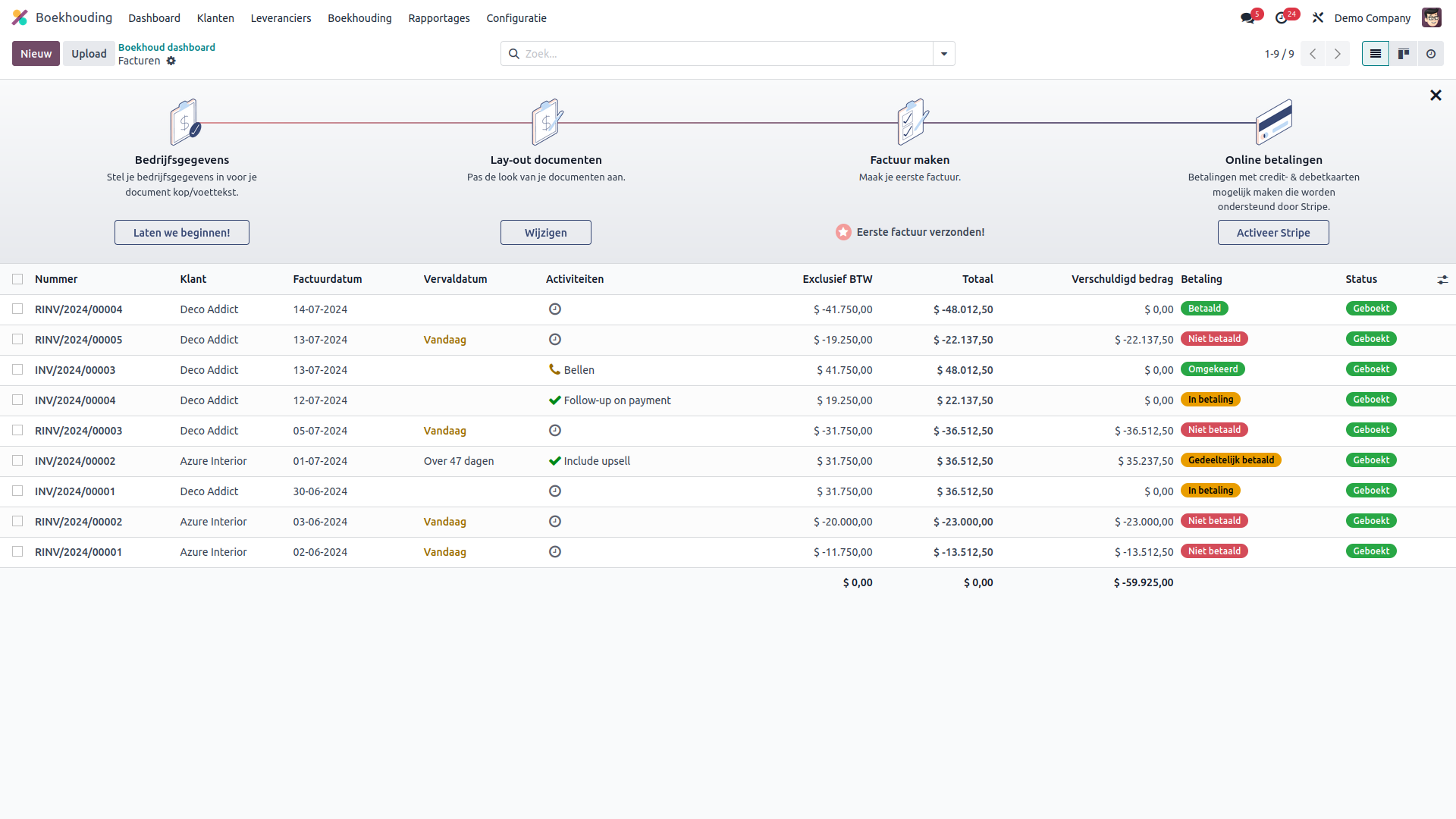Go to the previous page with left arrow

point(1312,53)
